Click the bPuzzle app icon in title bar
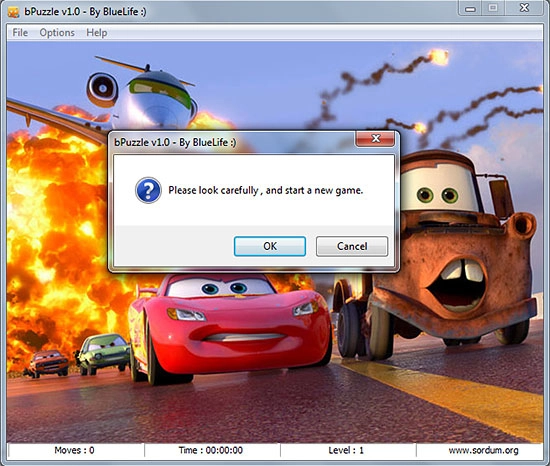Viewport: 550px width, 466px height. pos(13,12)
